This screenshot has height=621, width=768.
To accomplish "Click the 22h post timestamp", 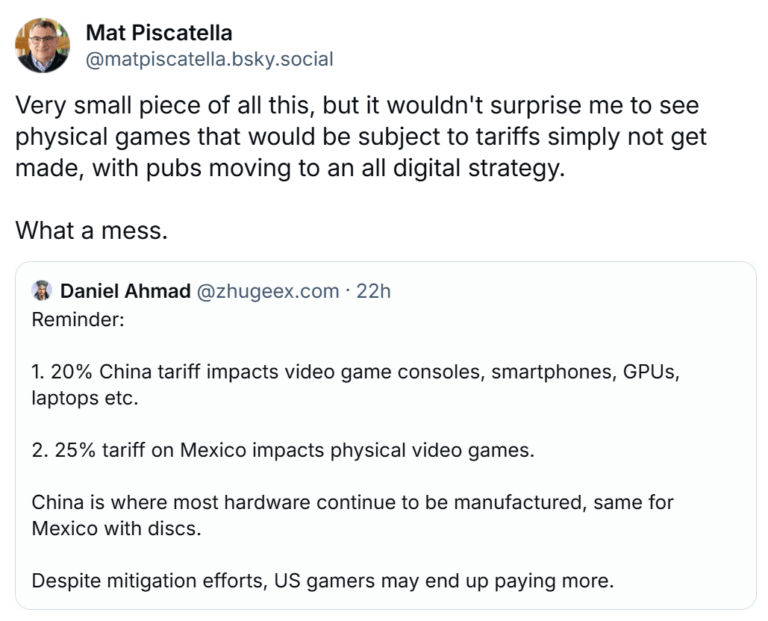I will click(x=373, y=291).
